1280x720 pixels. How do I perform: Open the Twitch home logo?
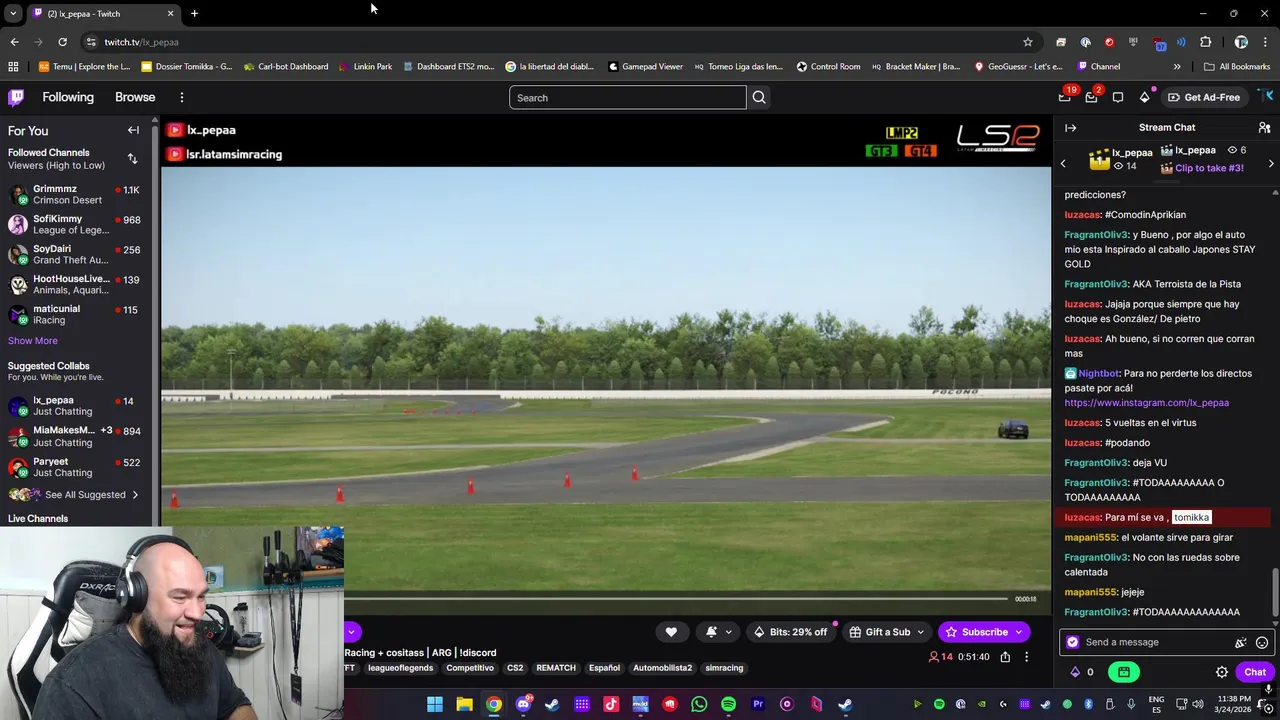[x=16, y=97]
